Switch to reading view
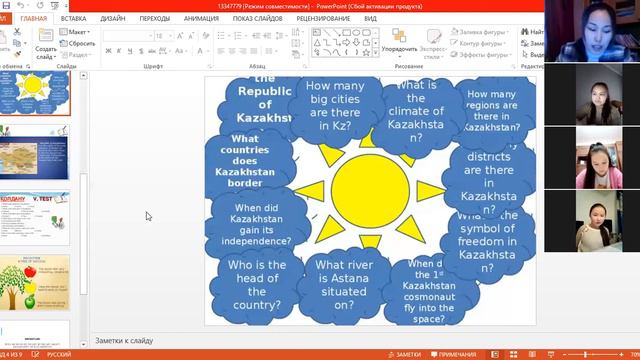The width and height of the screenshot is (640, 360). [x=532, y=354]
